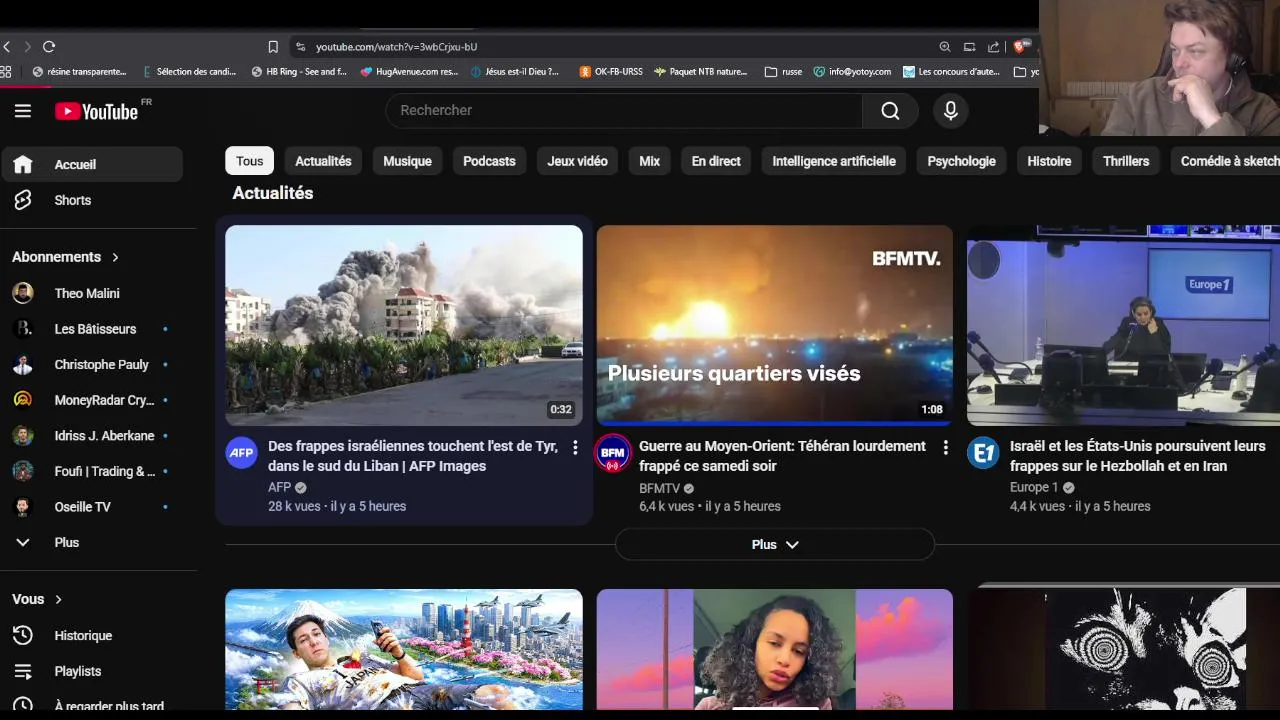Open three-dot menu of AFP video

(575, 448)
